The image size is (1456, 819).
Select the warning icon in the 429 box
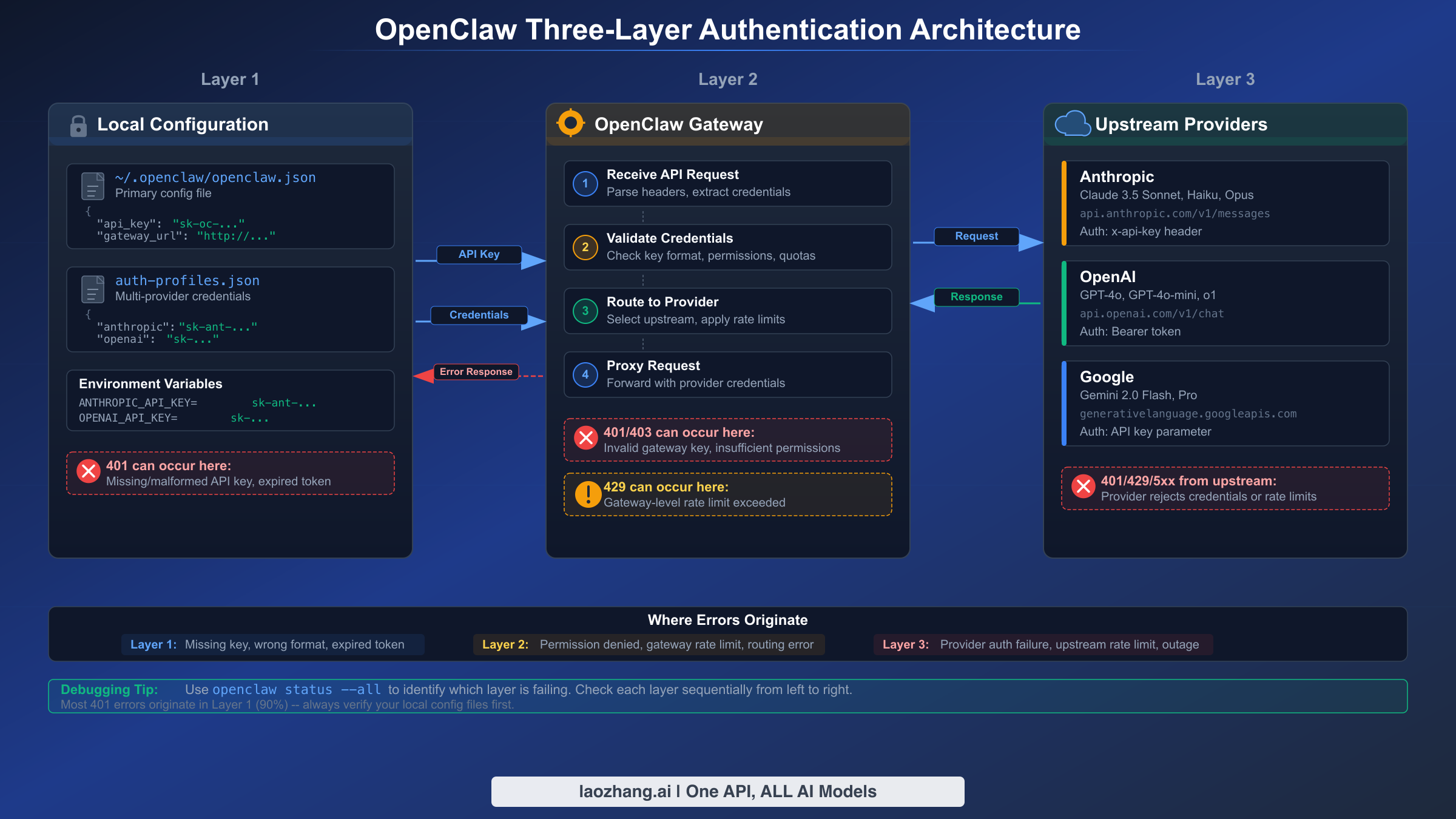click(x=586, y=494)
